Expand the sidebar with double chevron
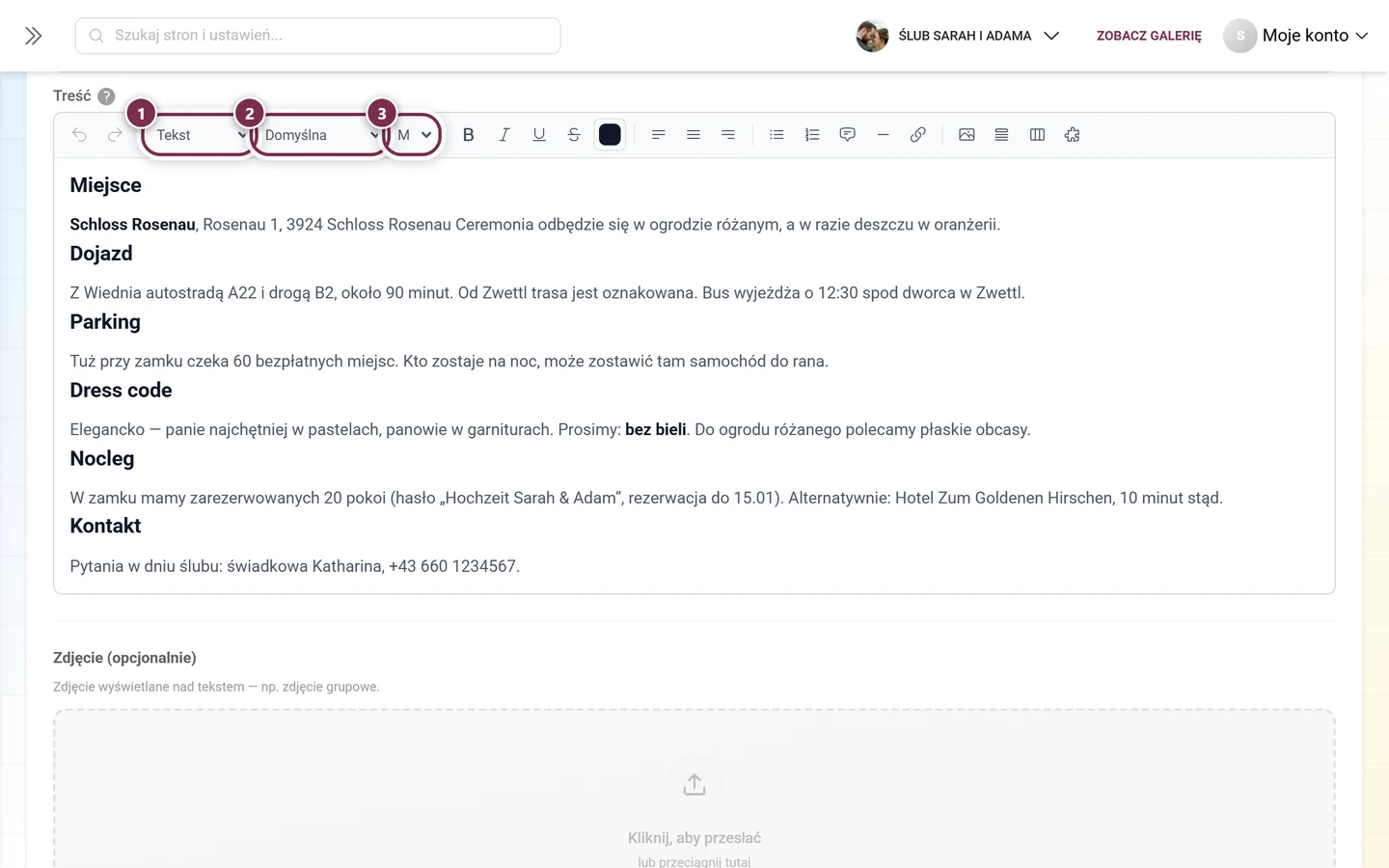Viewport: 1389px width, 868px height. (33, 36)
